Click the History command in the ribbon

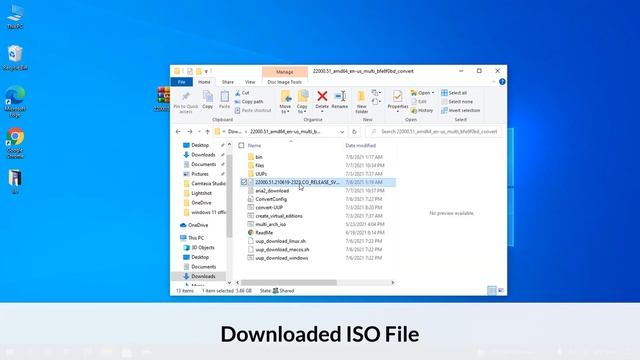coord(422,110)
